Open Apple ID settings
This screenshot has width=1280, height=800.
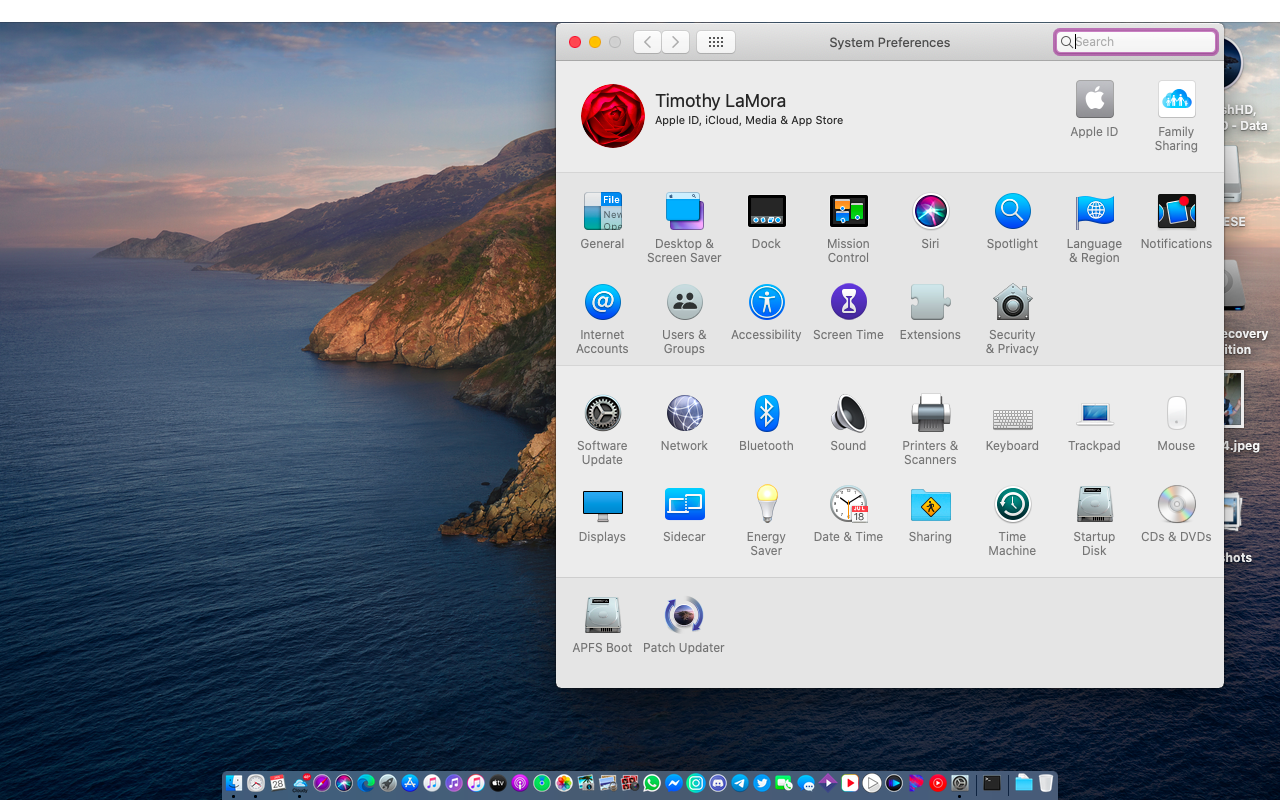[1094, 109]
